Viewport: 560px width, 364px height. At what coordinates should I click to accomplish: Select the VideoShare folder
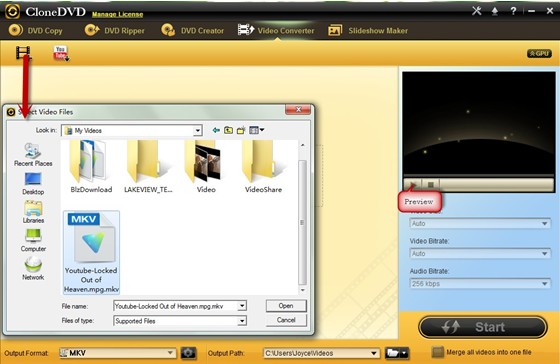263,167
